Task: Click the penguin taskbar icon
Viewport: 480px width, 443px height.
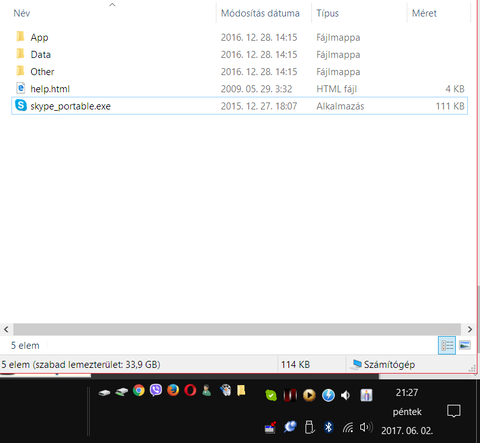Action: pos(225,390)
